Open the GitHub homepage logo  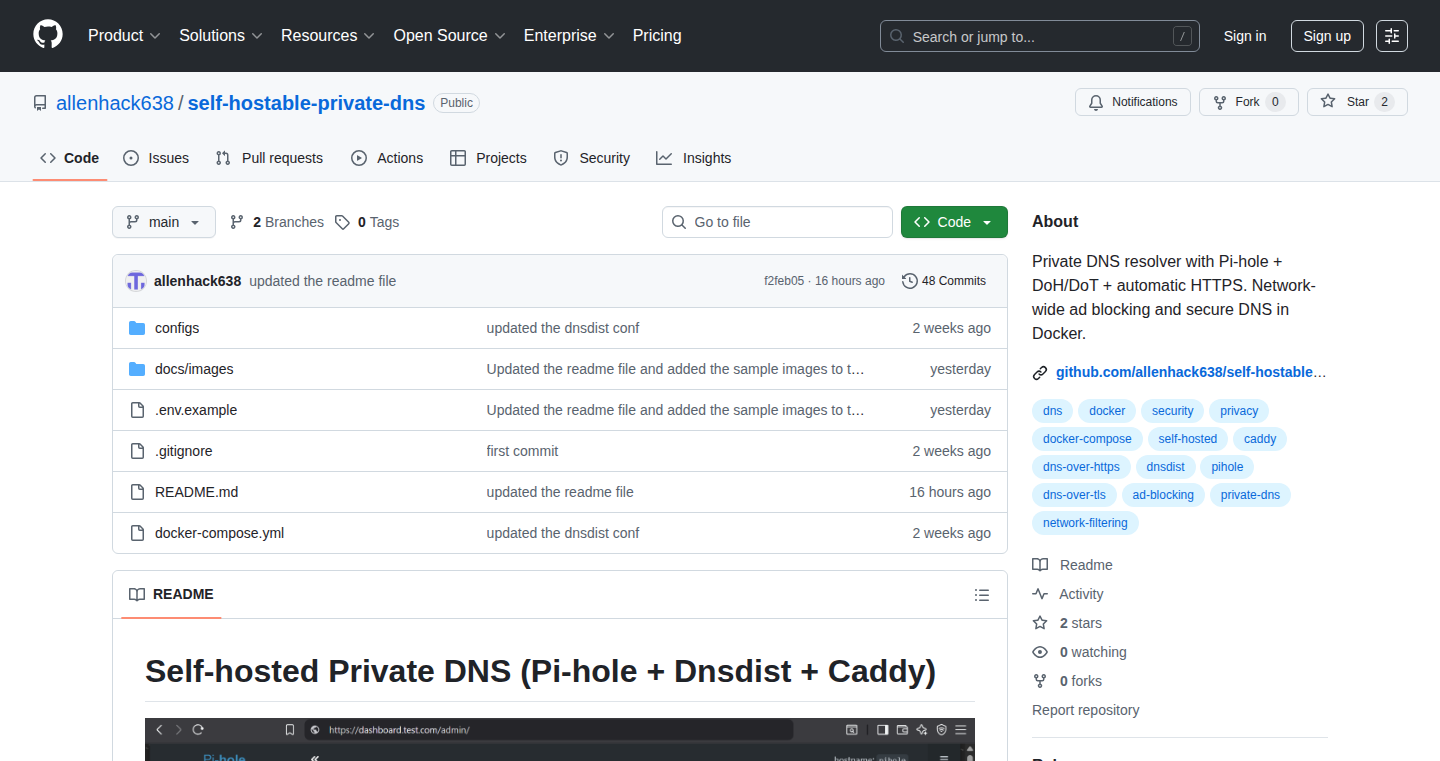[48, 35]
